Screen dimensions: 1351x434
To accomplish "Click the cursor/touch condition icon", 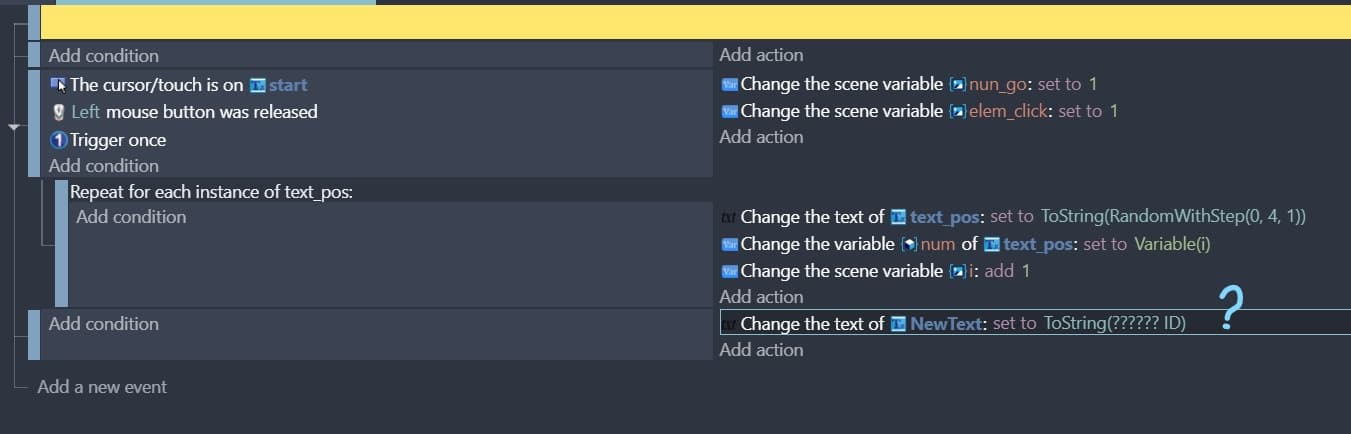I will 58,85.
